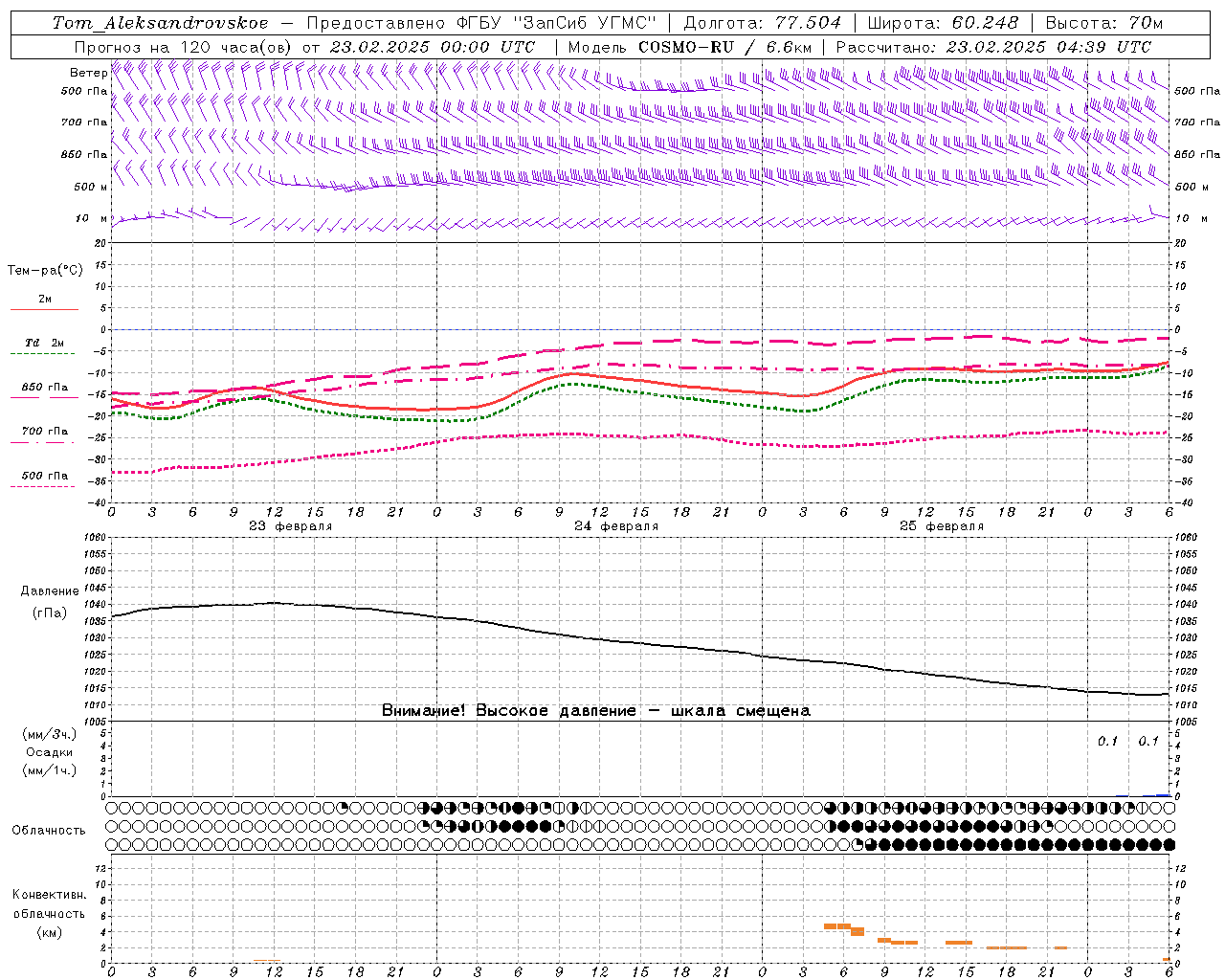Click the 'Td 2м' dew point legend entry
Screen dimensions: 1225x980
45,343
